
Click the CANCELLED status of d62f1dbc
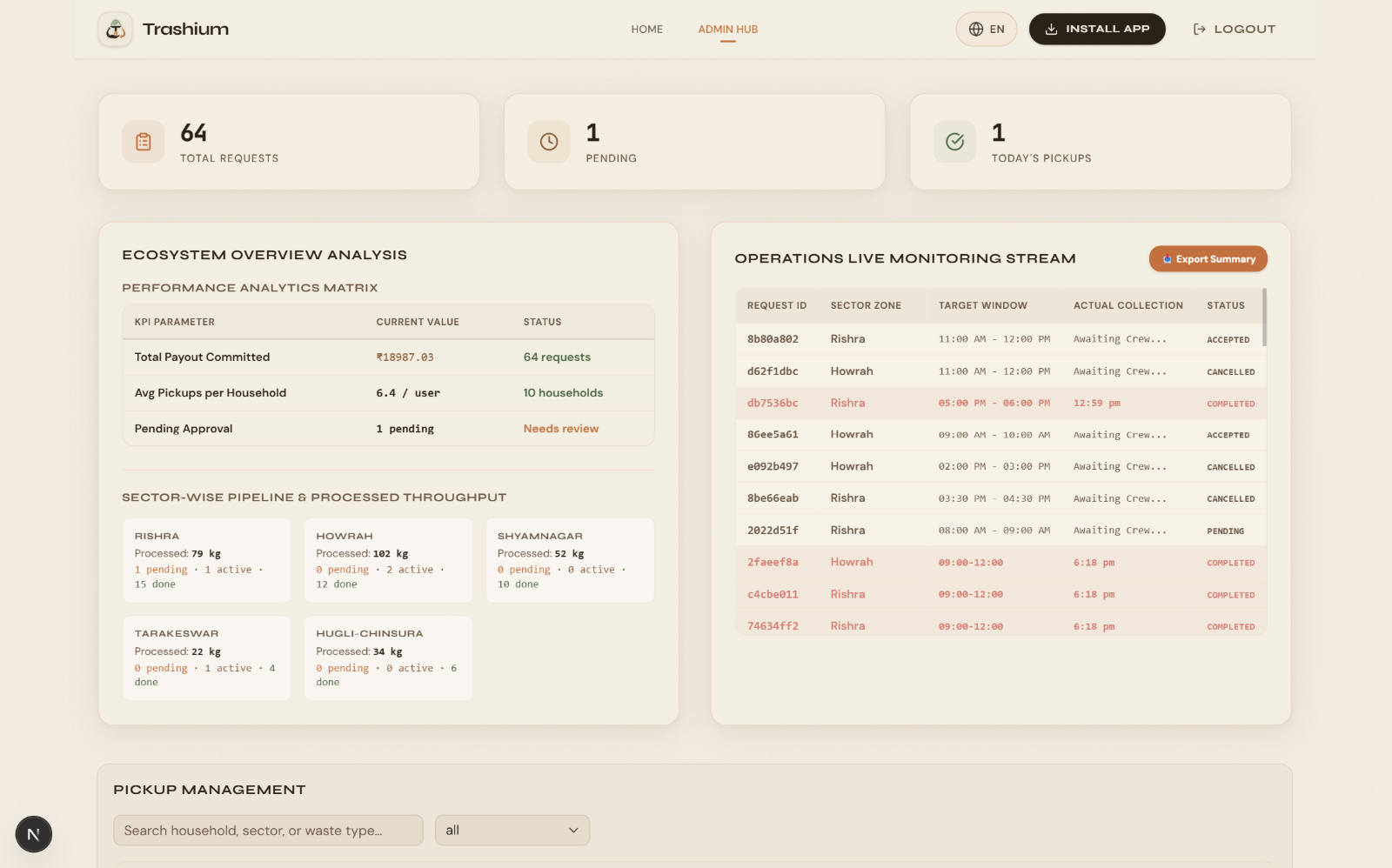1230,372
